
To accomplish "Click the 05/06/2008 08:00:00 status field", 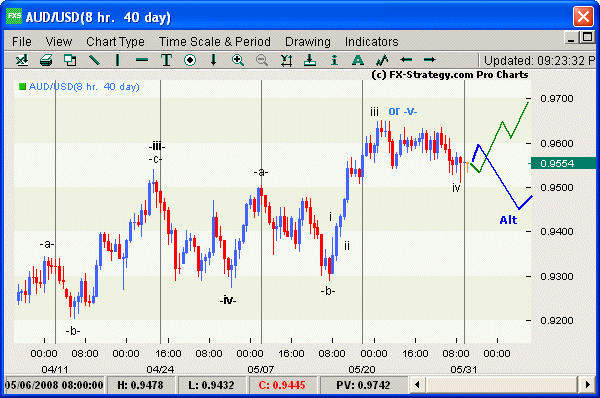I will pos(54,385).
